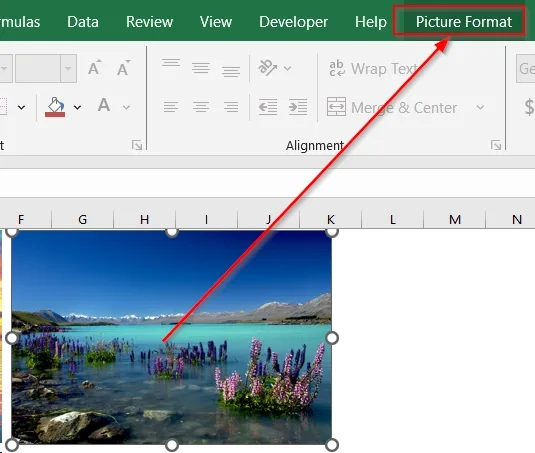The width and height of the screenshot is (535, 453).
Task: Select Align Left icon
Action: point(171,107)
